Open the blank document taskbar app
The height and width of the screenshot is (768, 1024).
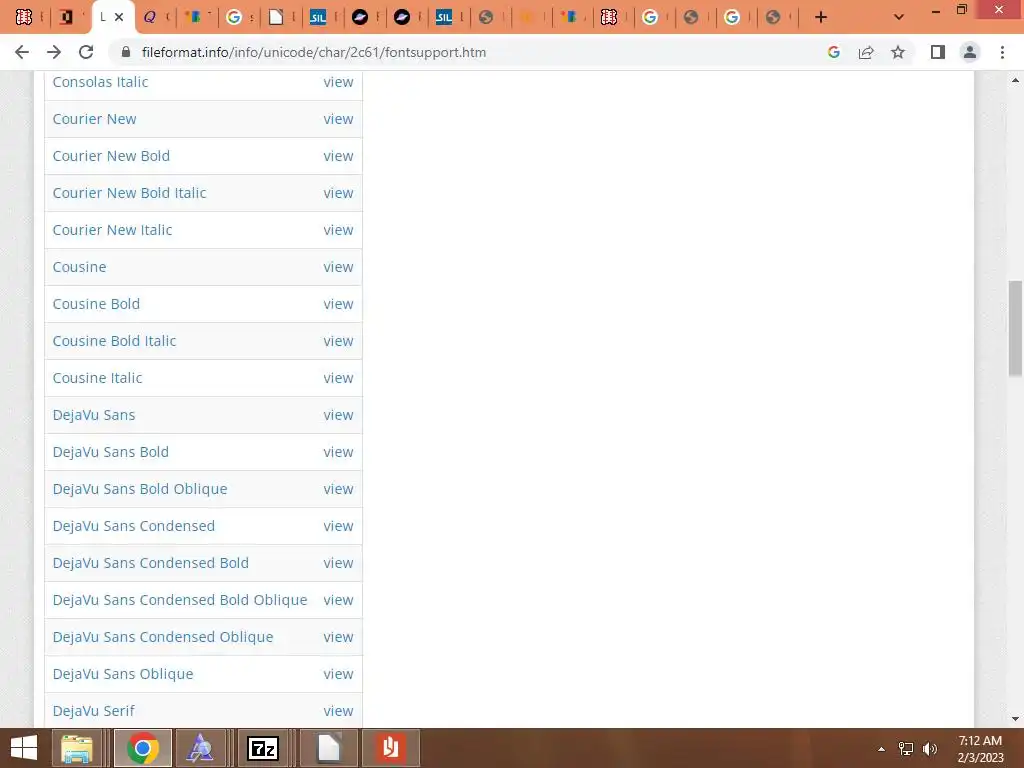(328, 748)
